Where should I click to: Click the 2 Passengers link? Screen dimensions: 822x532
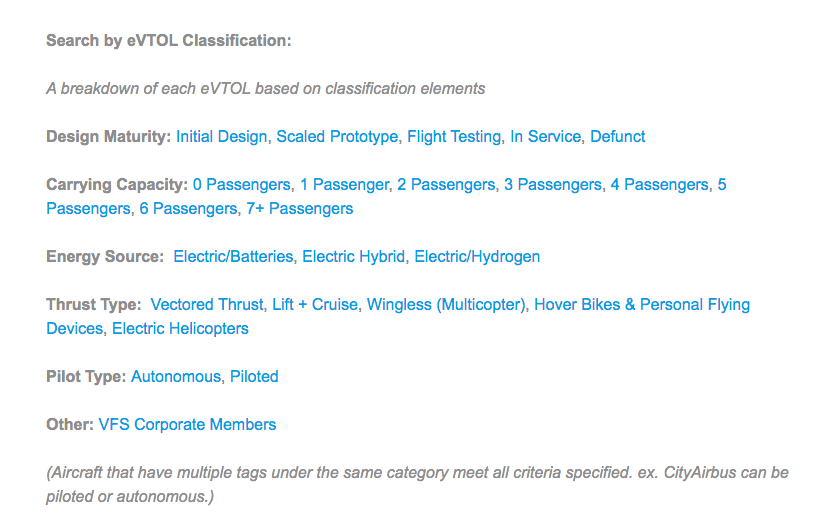tap(446, 185)
